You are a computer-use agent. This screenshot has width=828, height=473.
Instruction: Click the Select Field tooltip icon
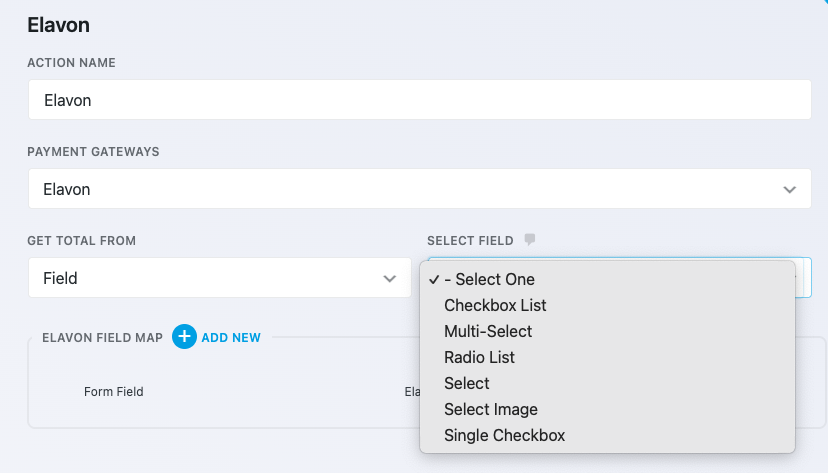530,240
